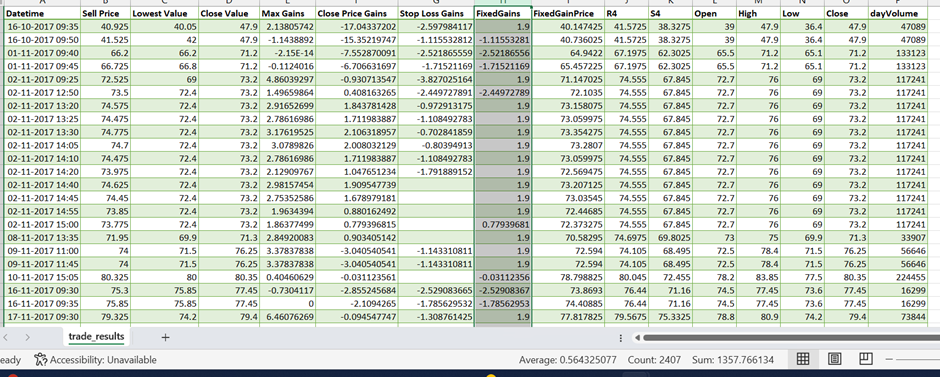This screenshot has height=377, width=940.
Task: Click the zoom out minus button
Action: [x=890, y=360]
